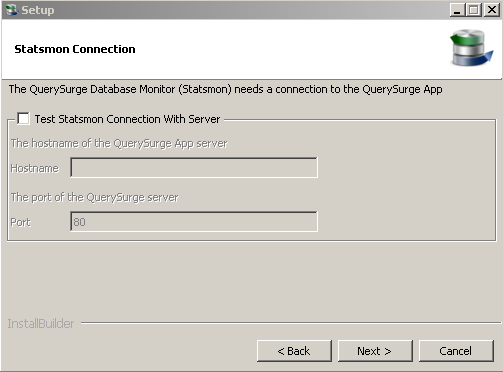The image size is (503, 372).
Task: Minimize the Setup window
Action: [x=457, y=10]
